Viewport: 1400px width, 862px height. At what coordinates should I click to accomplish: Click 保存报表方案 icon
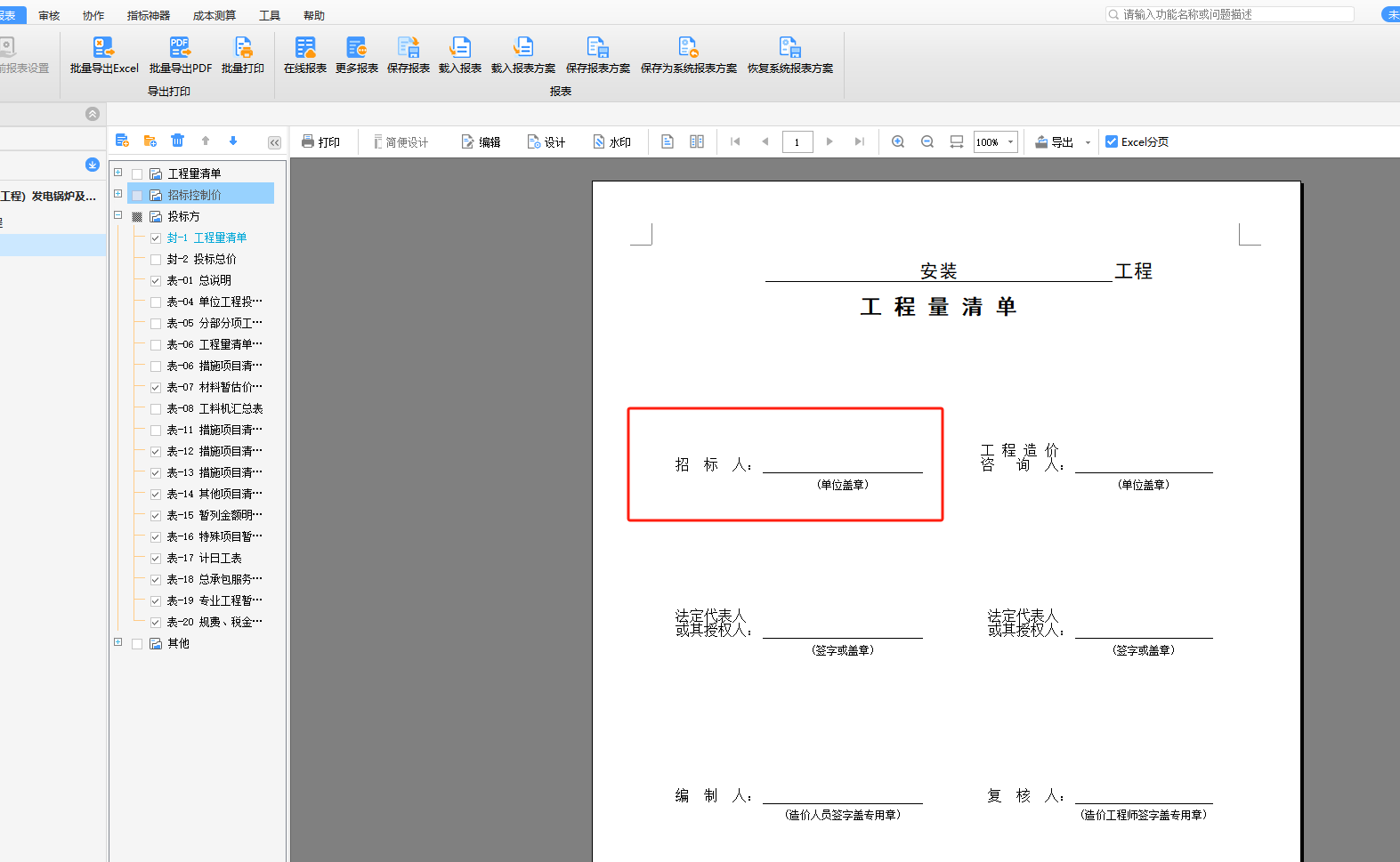pos(598,47)
